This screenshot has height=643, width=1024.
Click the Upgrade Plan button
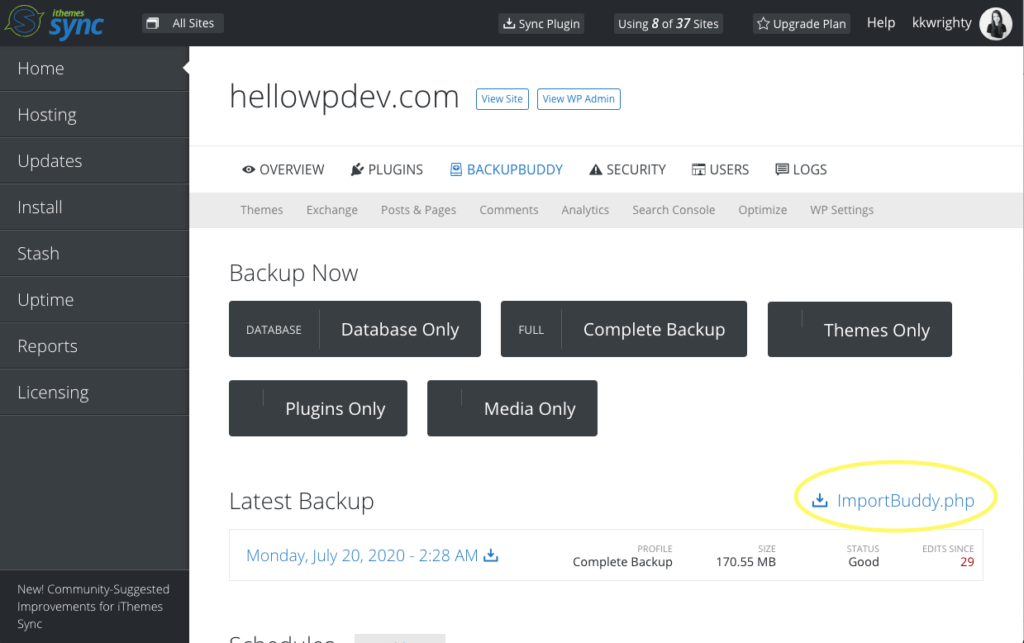(x=801, y=24)
